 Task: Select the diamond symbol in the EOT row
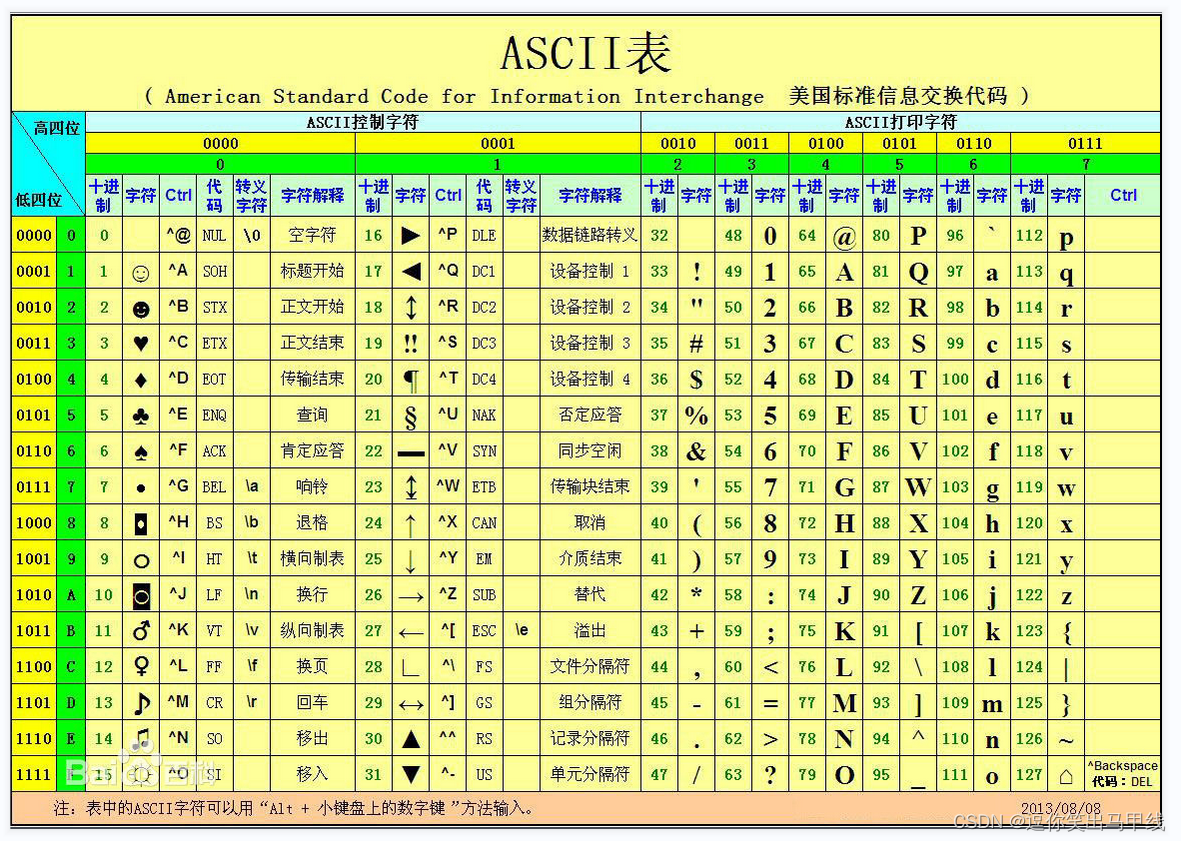(140, 380)
